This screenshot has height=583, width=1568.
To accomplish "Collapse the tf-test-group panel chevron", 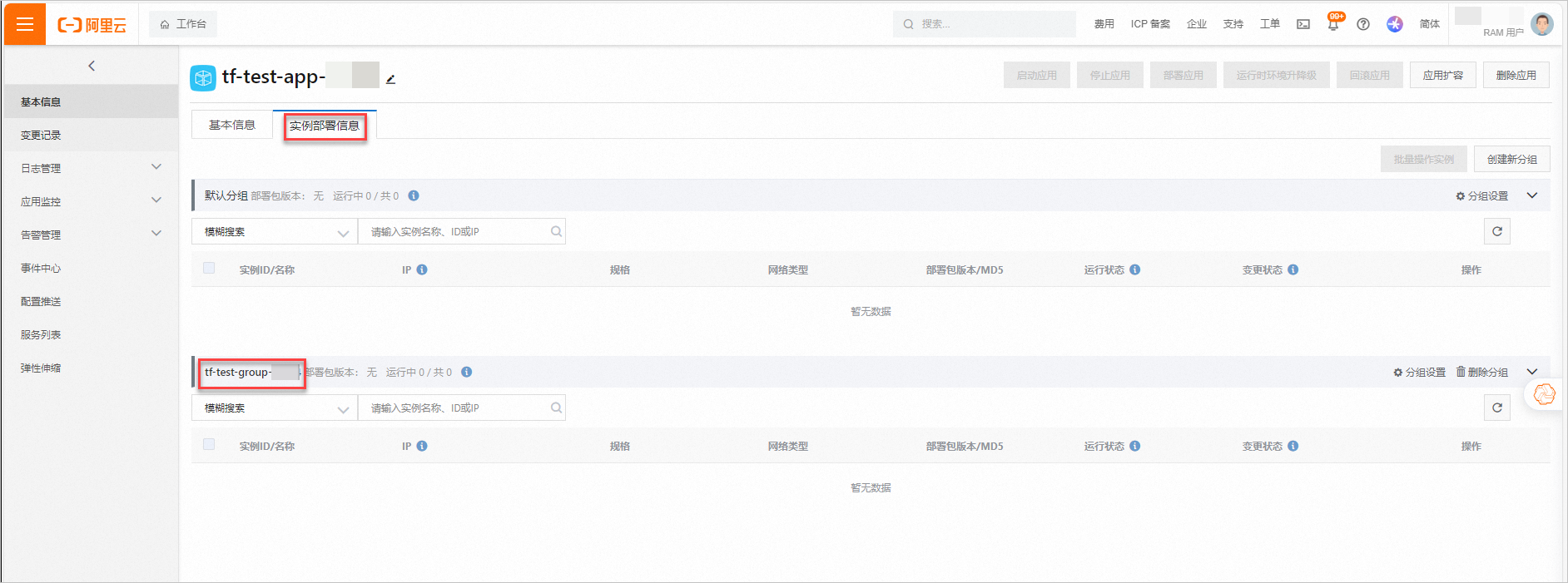I will (1532, 372).
